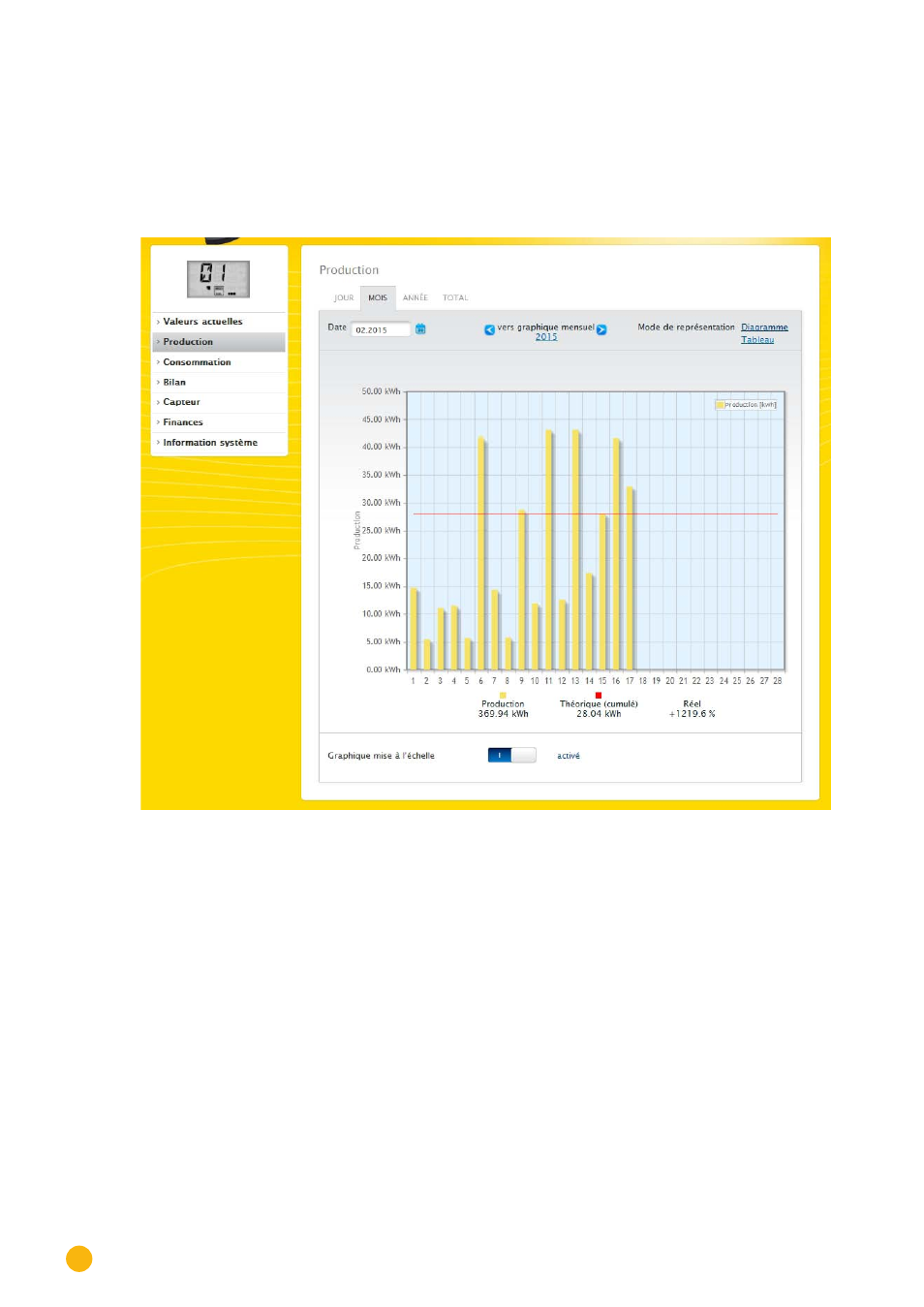Viewport: 924px width, 1307px height.
Task: Select Production in the sidebar menu
Action: coord(219,342)
